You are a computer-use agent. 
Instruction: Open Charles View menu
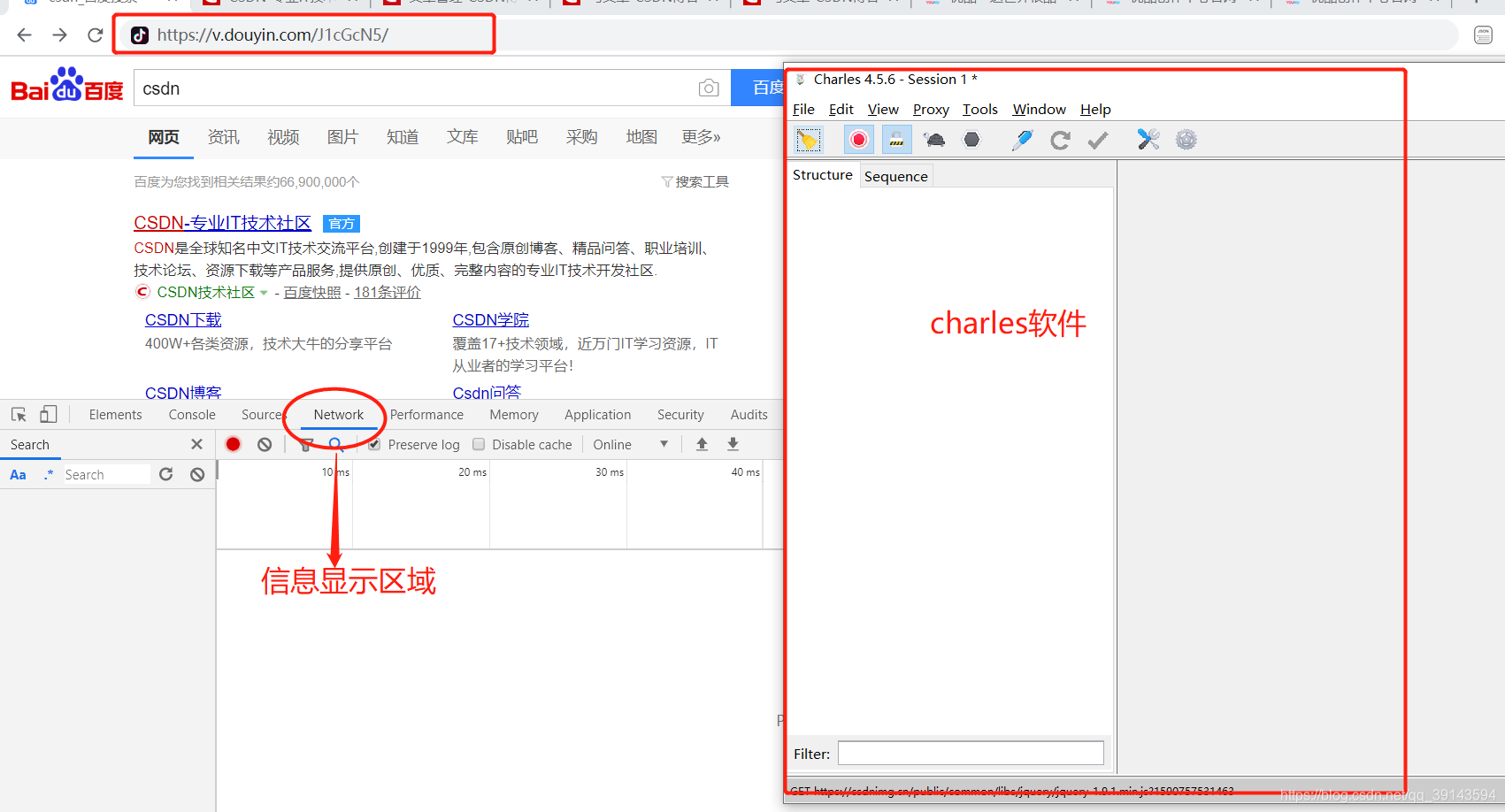pos(883,110)
